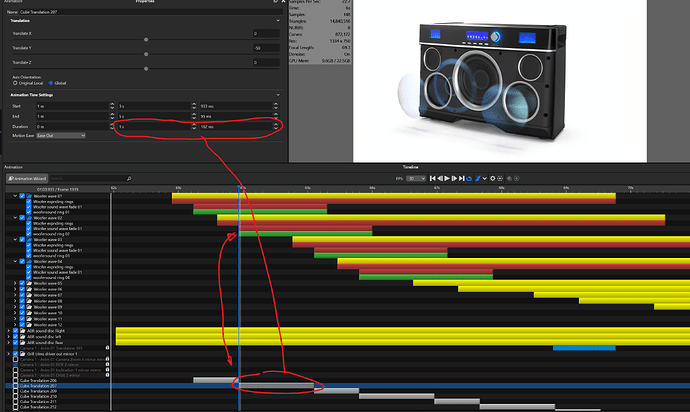Open the Animation Wizard
The image size is (690, 412).
click(x=27, y=178)
